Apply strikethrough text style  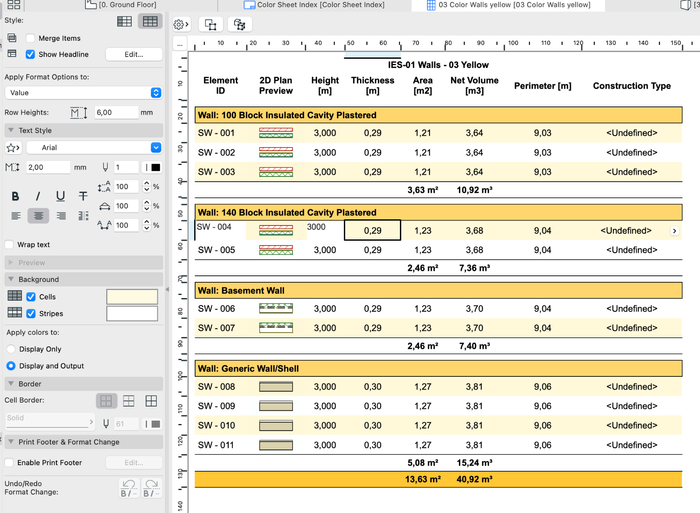[x=83, y=196]
